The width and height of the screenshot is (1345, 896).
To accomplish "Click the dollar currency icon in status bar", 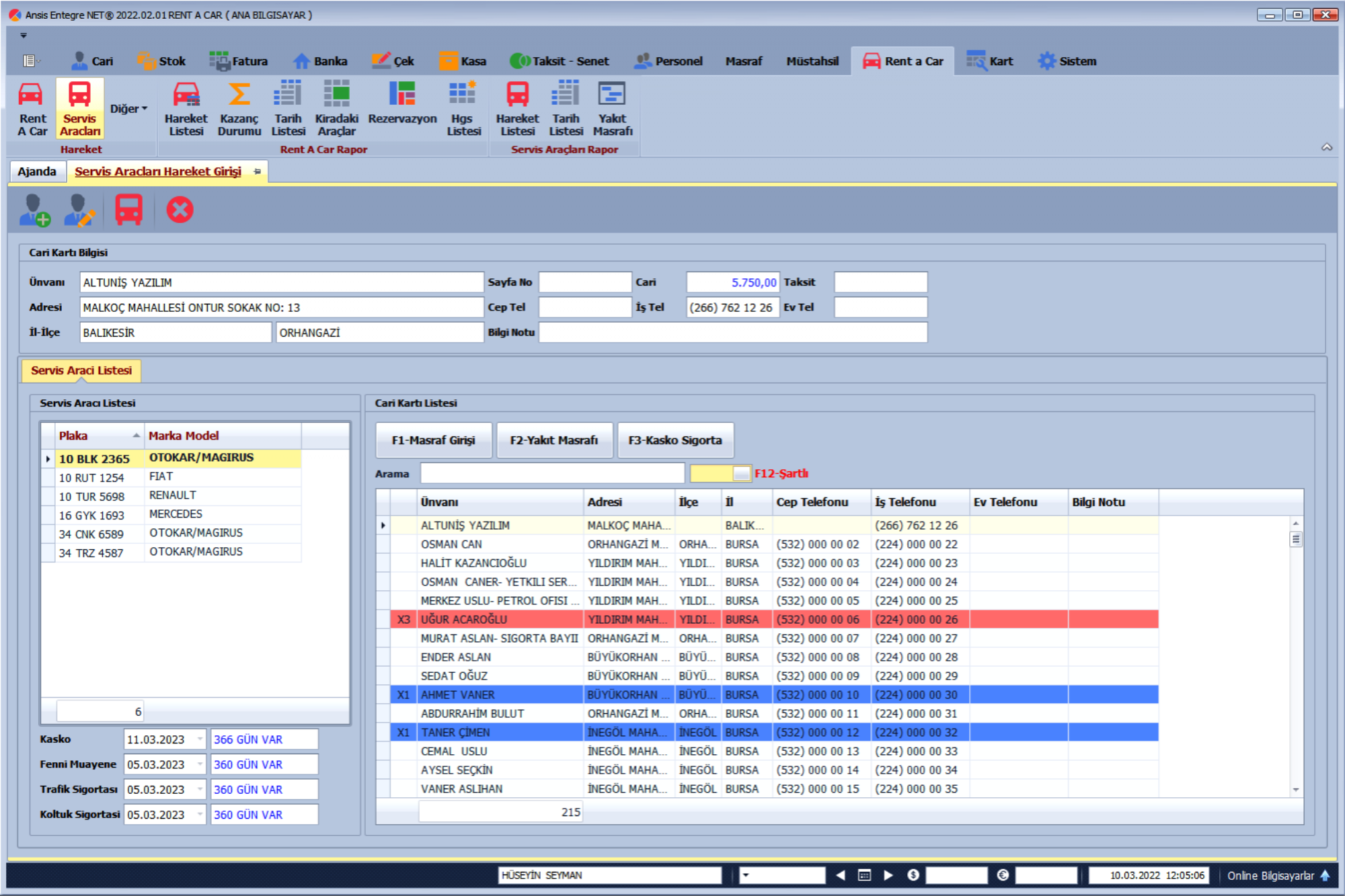I will [x=913, y=875].
